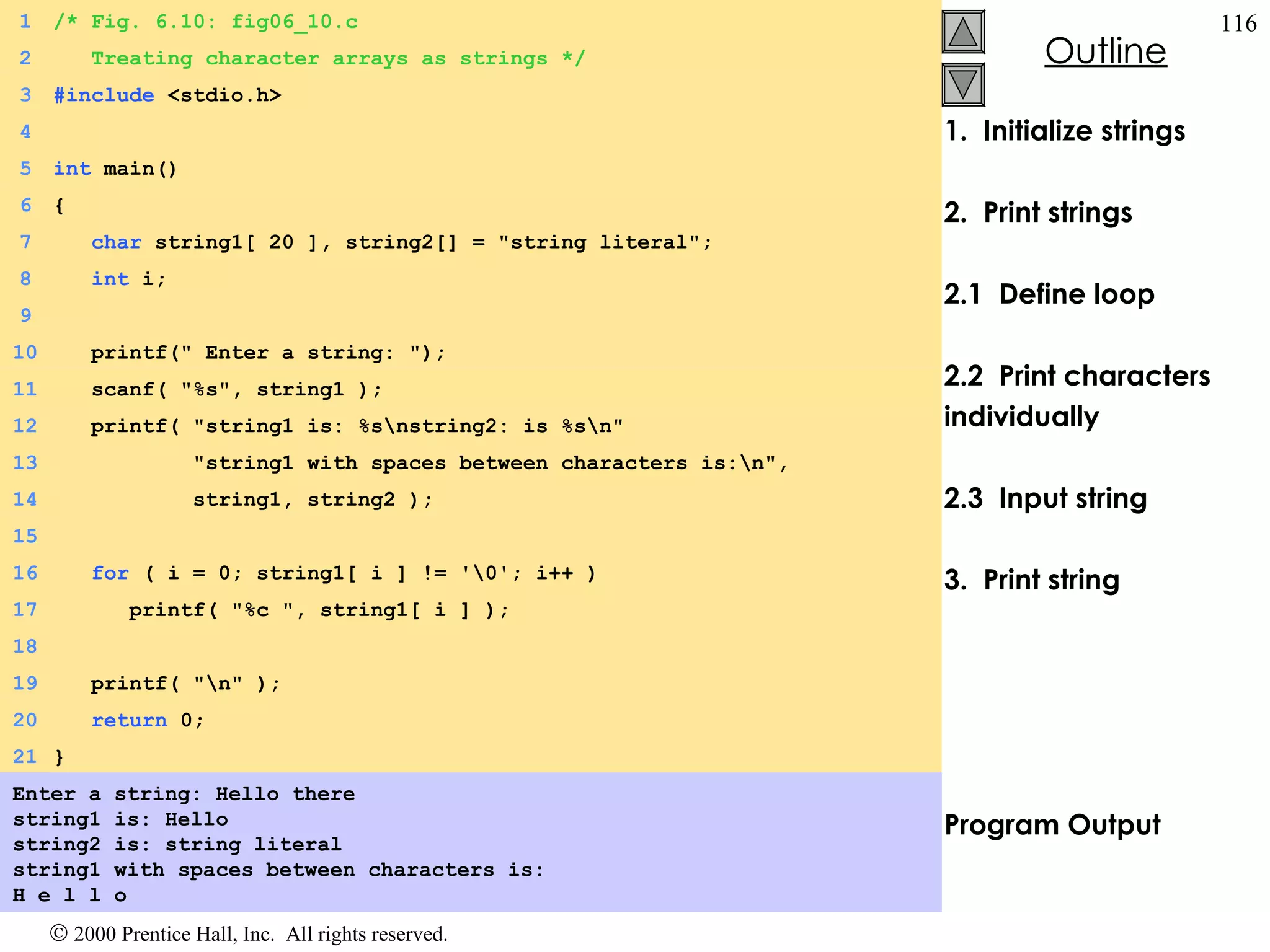Click the 'string1, string2 );' argument line
This screenshot has width=1270, height=952.
(313, 500)
